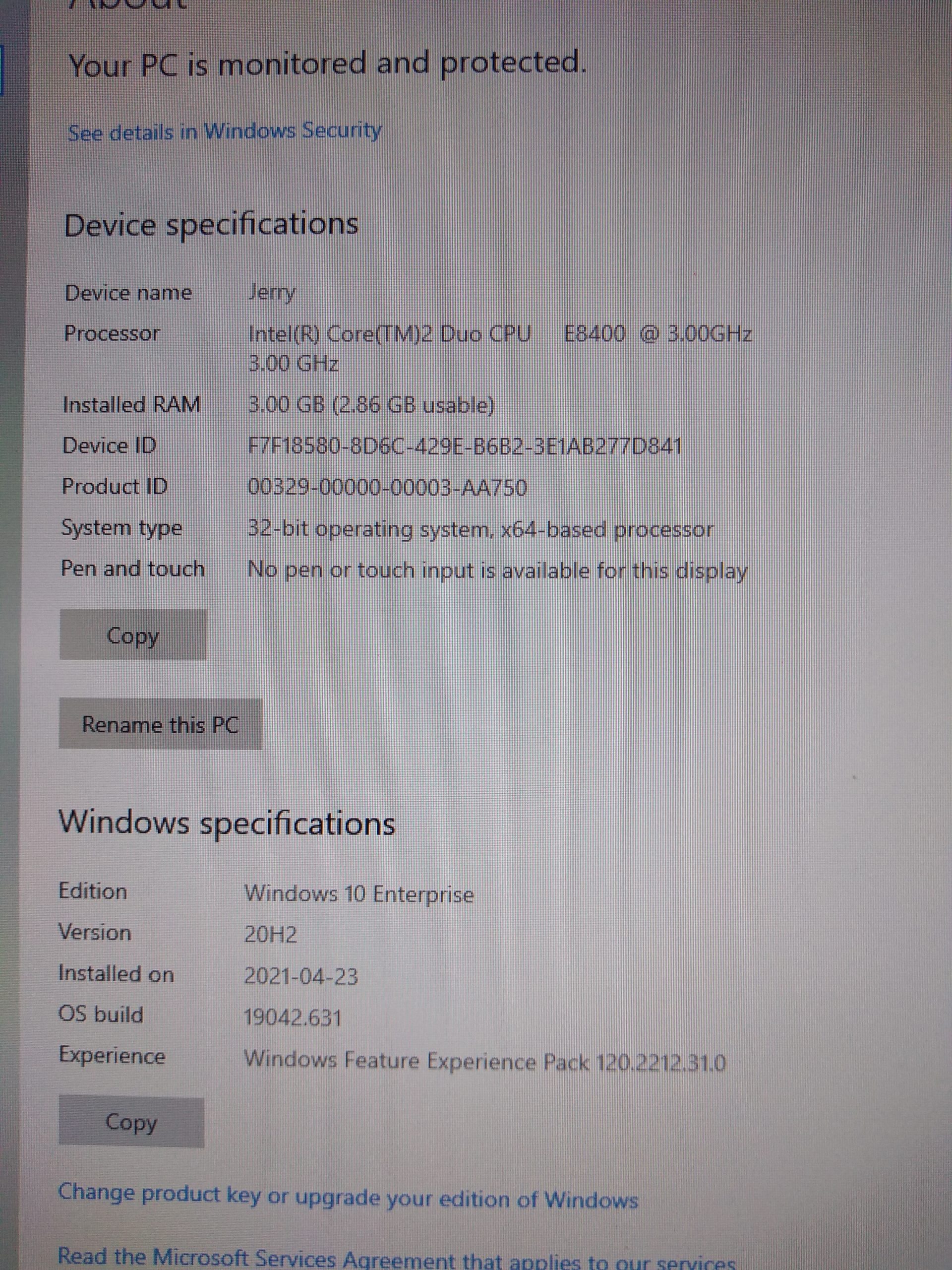Select the OS build value 19042.631
Image resolution: width=952 pixels, height=1270 pixels.
(x=293, y=1018)
